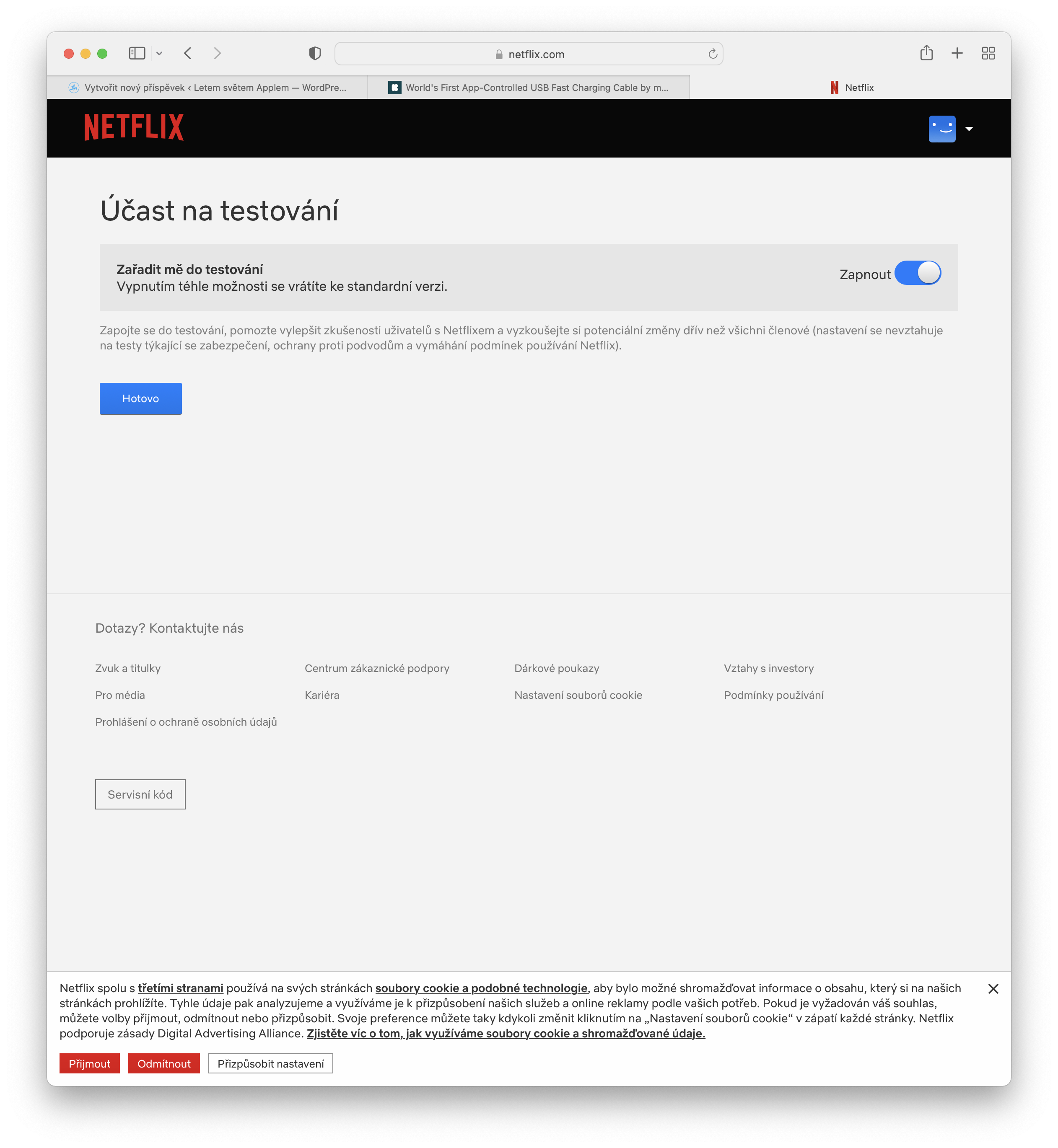This screenshot has height=1148, width=1058.
Task: Open Přizpůsobit nastavení cookie settings
Action: 270,1063
